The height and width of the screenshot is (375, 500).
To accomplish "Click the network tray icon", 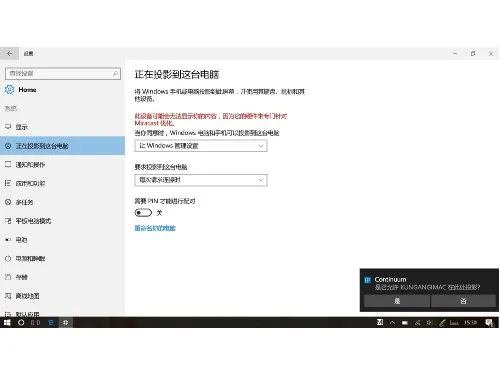I will (x=417, y=323).
